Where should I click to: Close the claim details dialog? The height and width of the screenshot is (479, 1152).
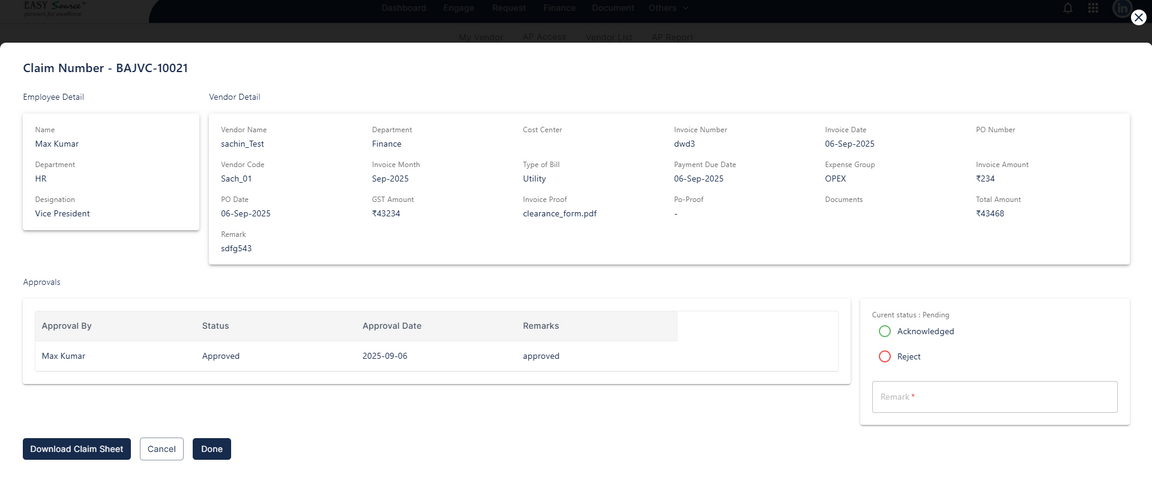coord(1137,17)
